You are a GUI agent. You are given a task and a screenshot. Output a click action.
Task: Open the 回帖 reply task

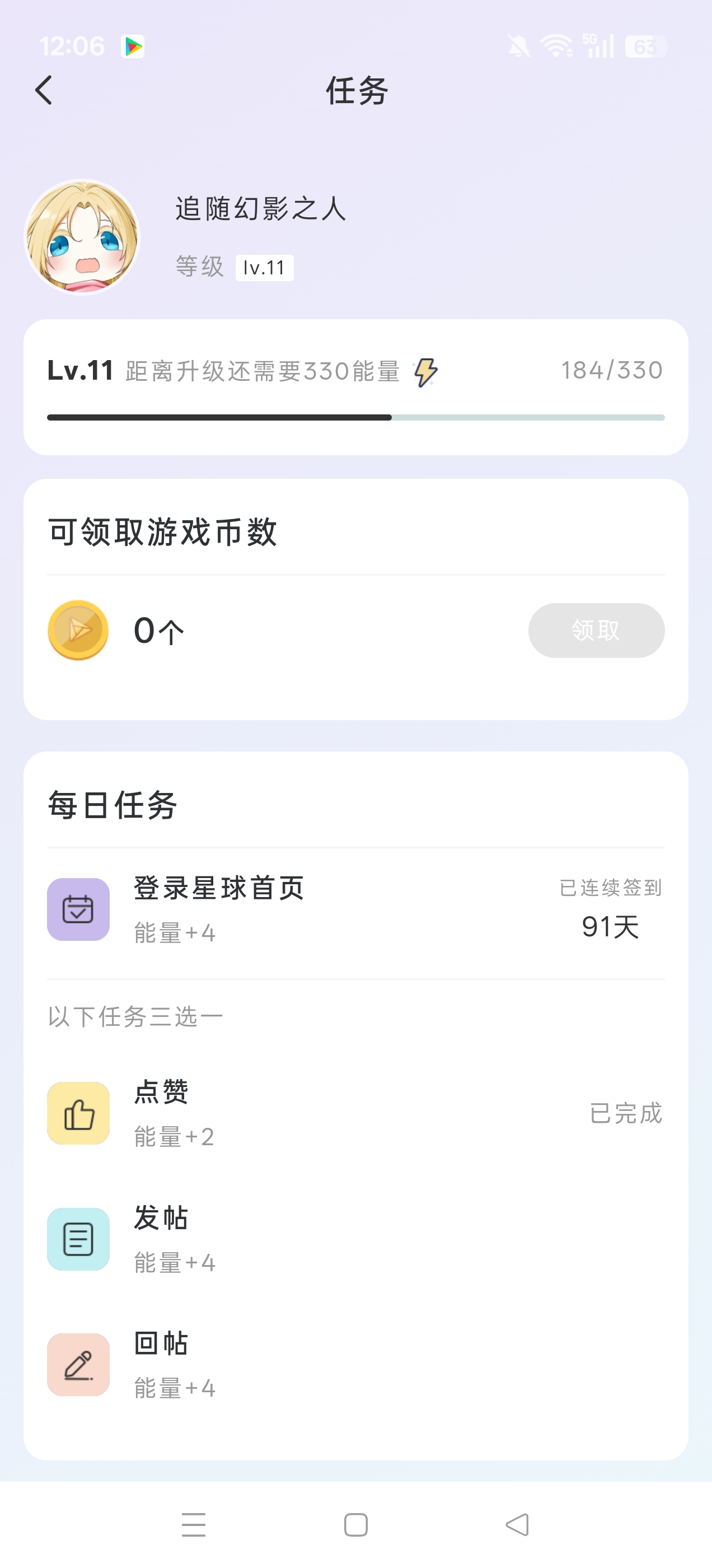click(x=161, y=1343)
